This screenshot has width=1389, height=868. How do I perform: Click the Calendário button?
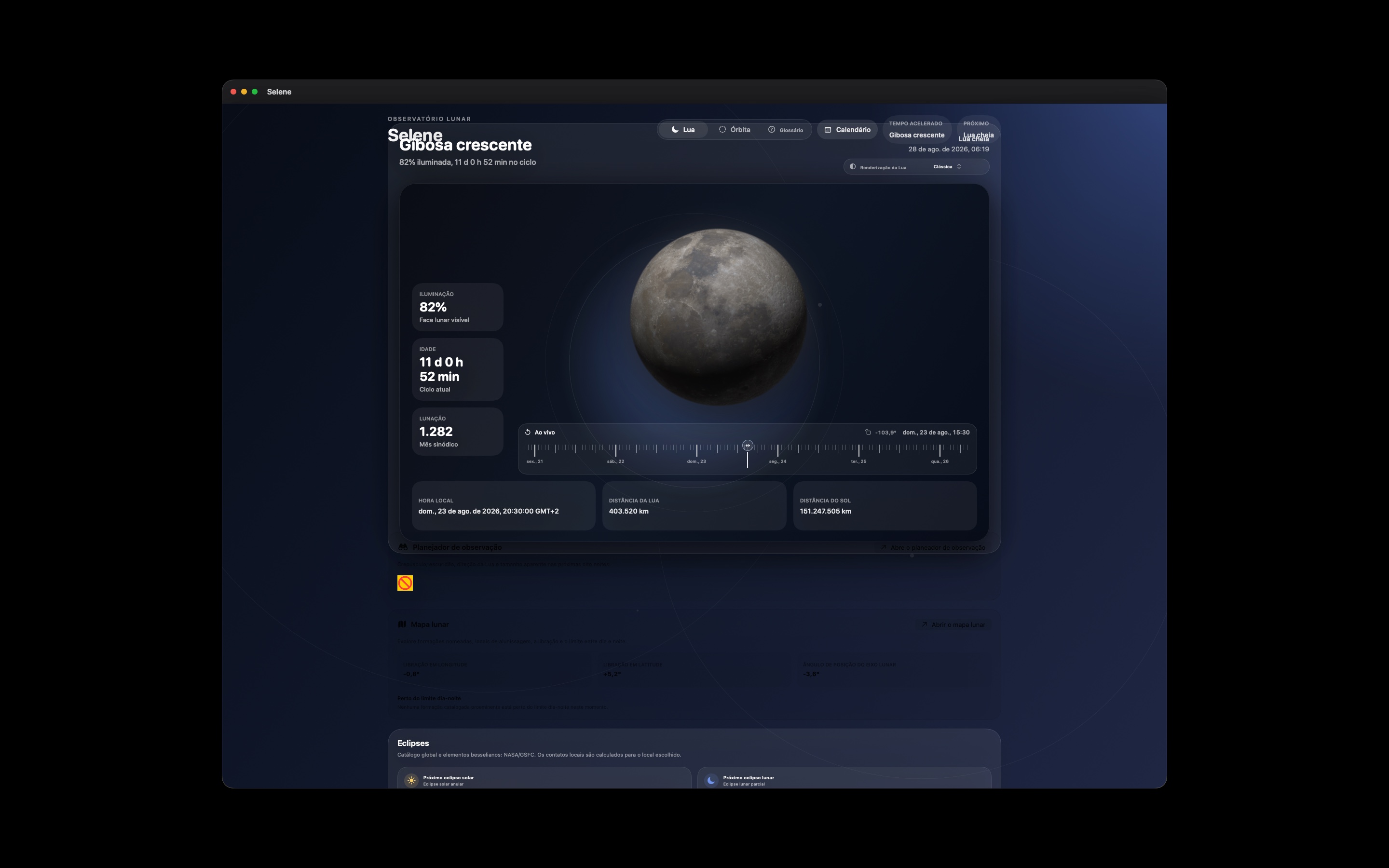pyautogui.click(x=847, y=130)
